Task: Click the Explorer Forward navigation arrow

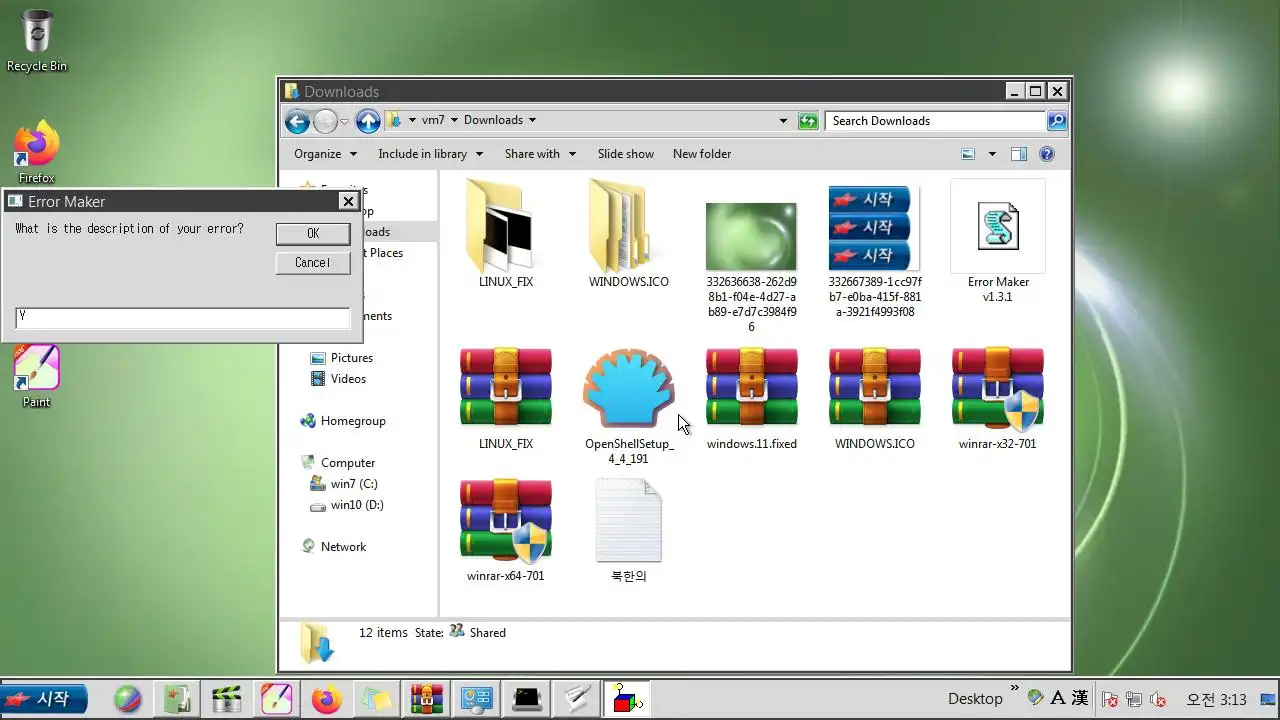Action: pyautogui.click(x=326, y=121)
